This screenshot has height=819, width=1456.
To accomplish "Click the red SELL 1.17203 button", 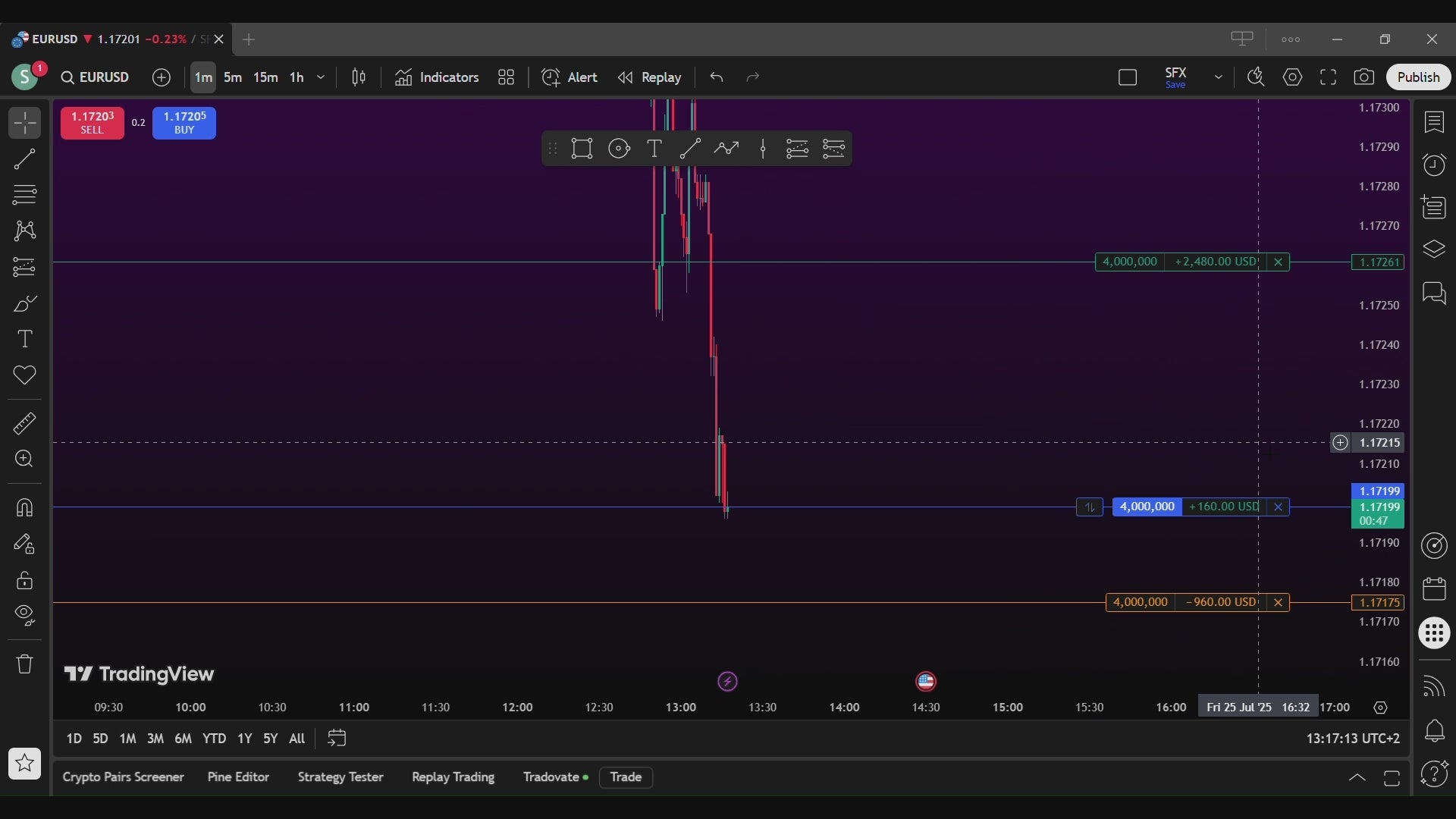I will [93, 123].
